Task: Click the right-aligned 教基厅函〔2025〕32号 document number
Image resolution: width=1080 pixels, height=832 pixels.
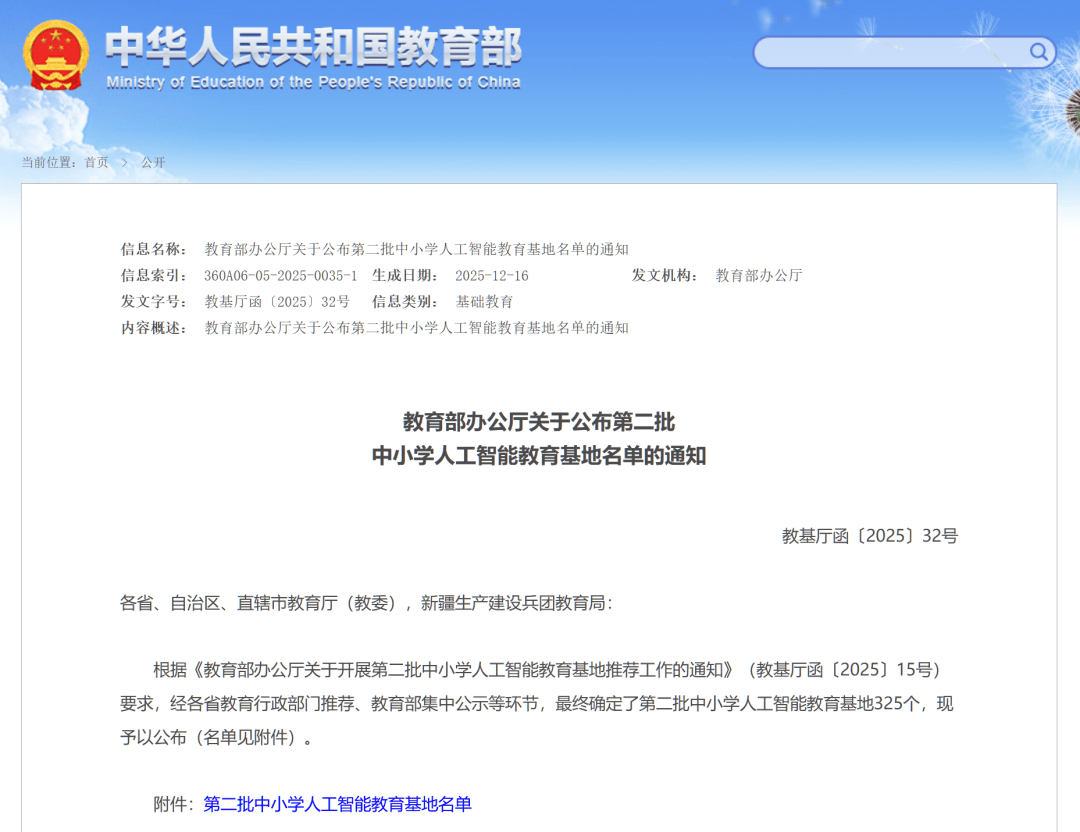Action: 869,536
